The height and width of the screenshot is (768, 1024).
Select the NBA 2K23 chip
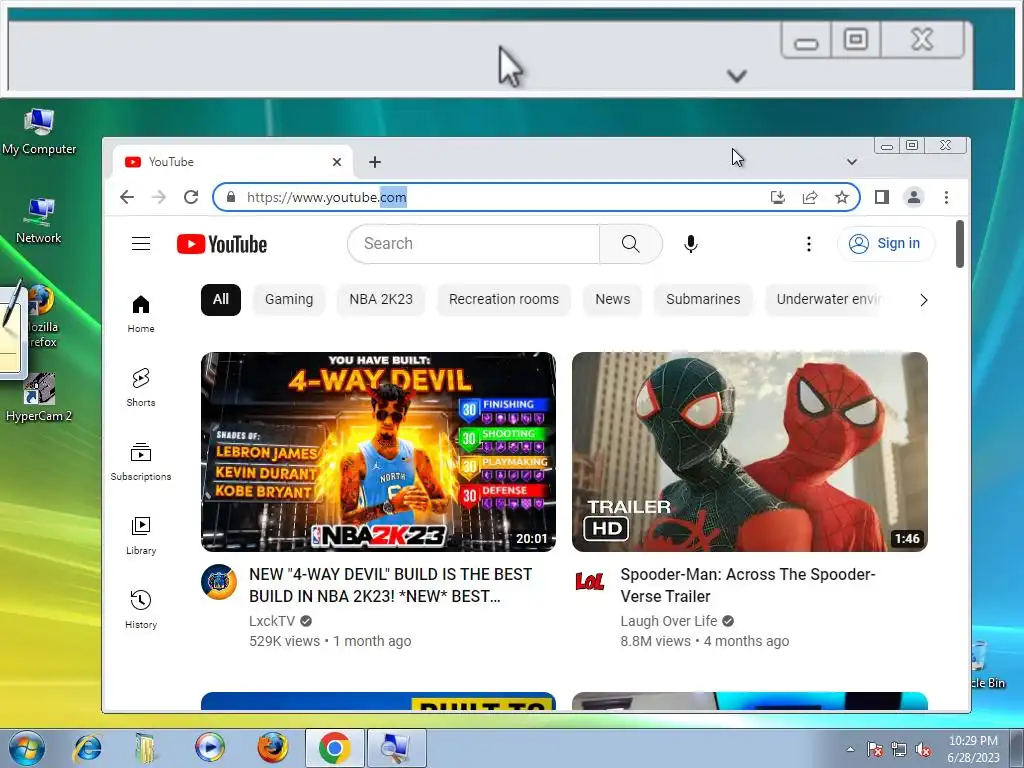point(381,300)
